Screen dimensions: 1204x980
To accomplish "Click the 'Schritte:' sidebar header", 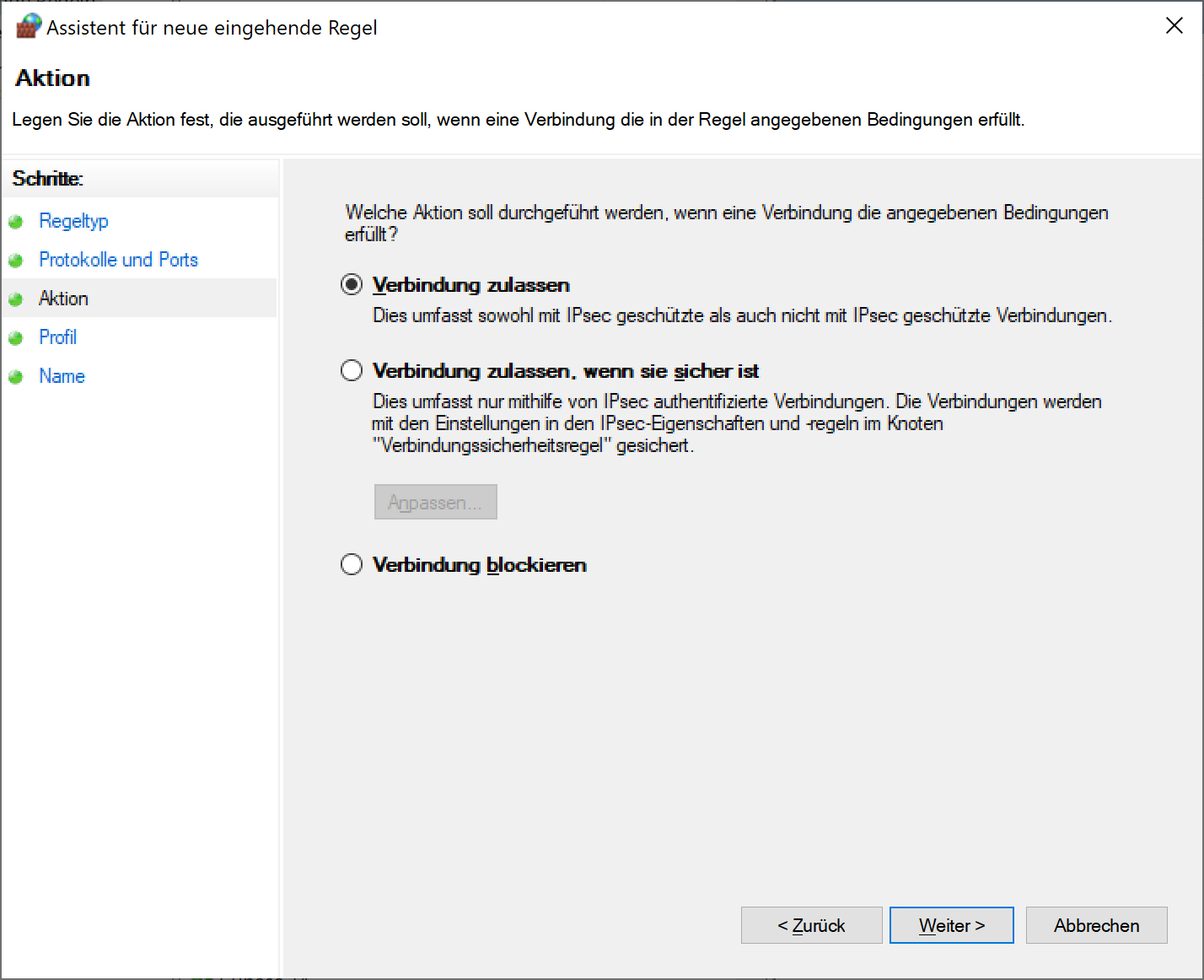I will click(48, 179).
